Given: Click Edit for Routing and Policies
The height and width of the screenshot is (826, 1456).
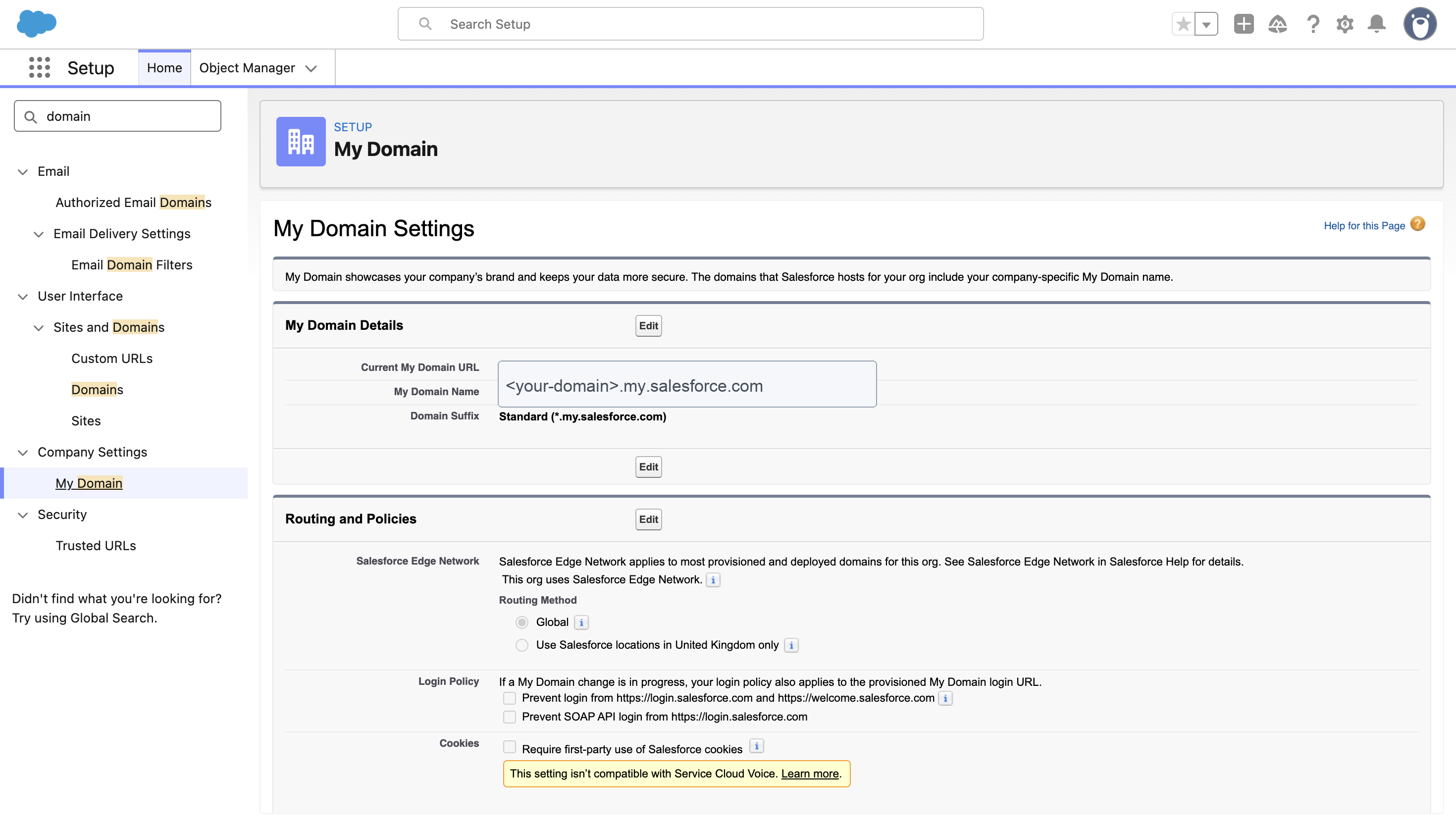Looking at the screenshot, I should click(x=648, y=519).
